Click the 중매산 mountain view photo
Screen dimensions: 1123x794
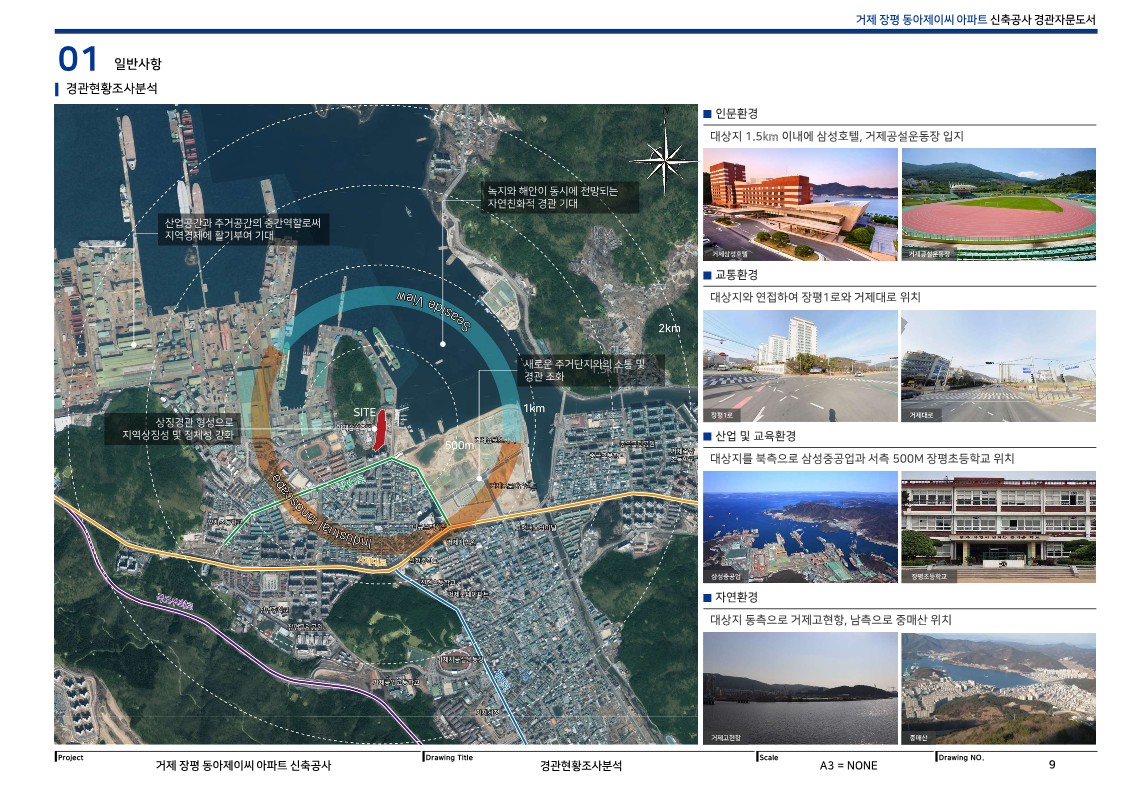(998, 688)
